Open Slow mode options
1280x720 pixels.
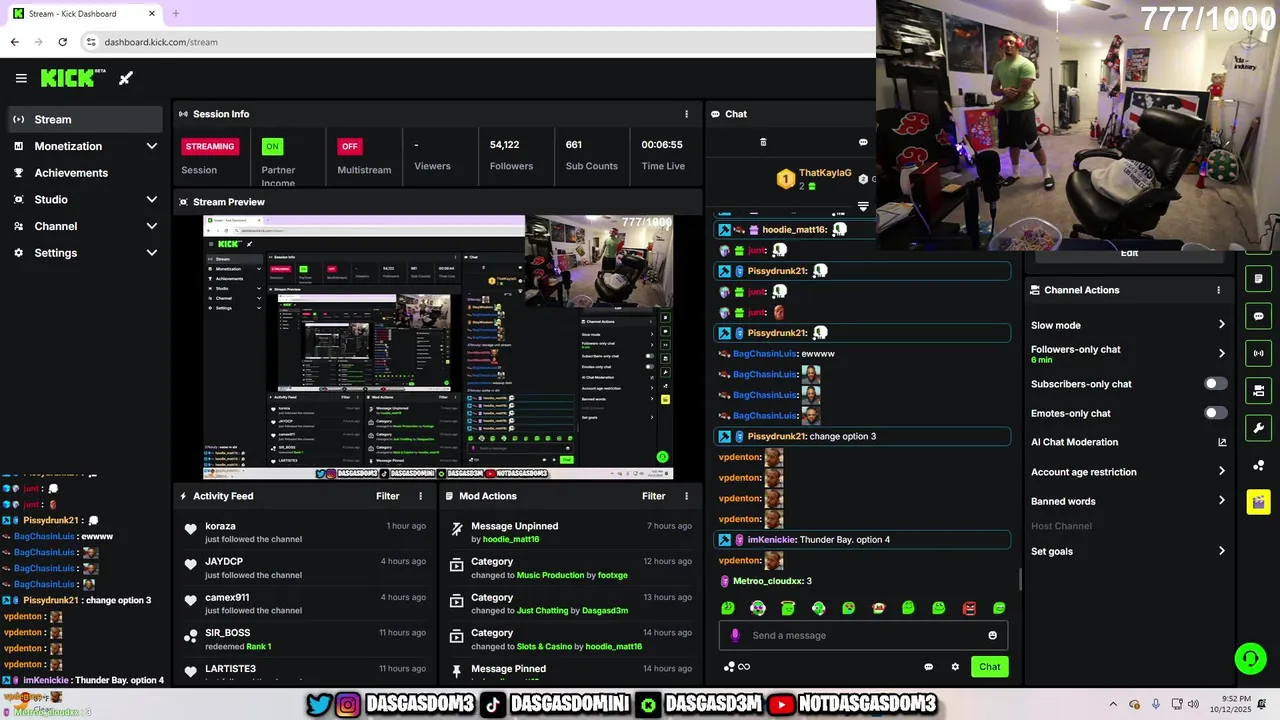tap(1128, 325)
